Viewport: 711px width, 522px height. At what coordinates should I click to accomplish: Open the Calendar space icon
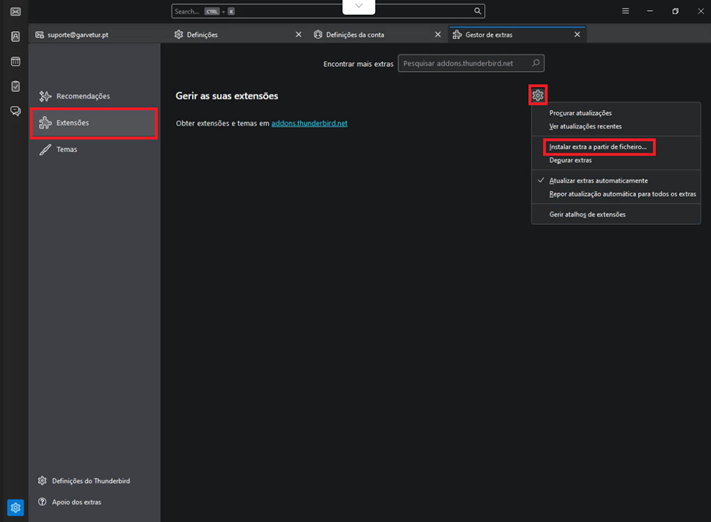(x=15, y=61)
